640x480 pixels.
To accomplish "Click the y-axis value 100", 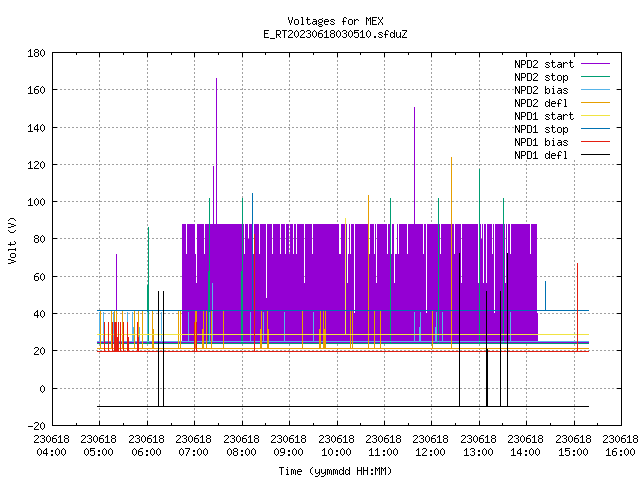I will [x=36, y=202].
